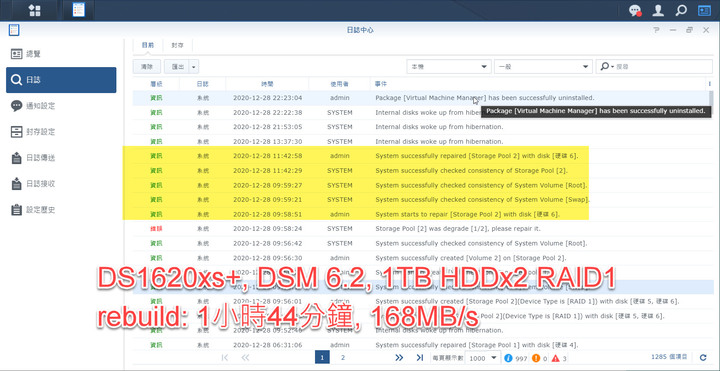Open 封存設定 archive settings
The image size is (720, 371).
tap(61, 132)
